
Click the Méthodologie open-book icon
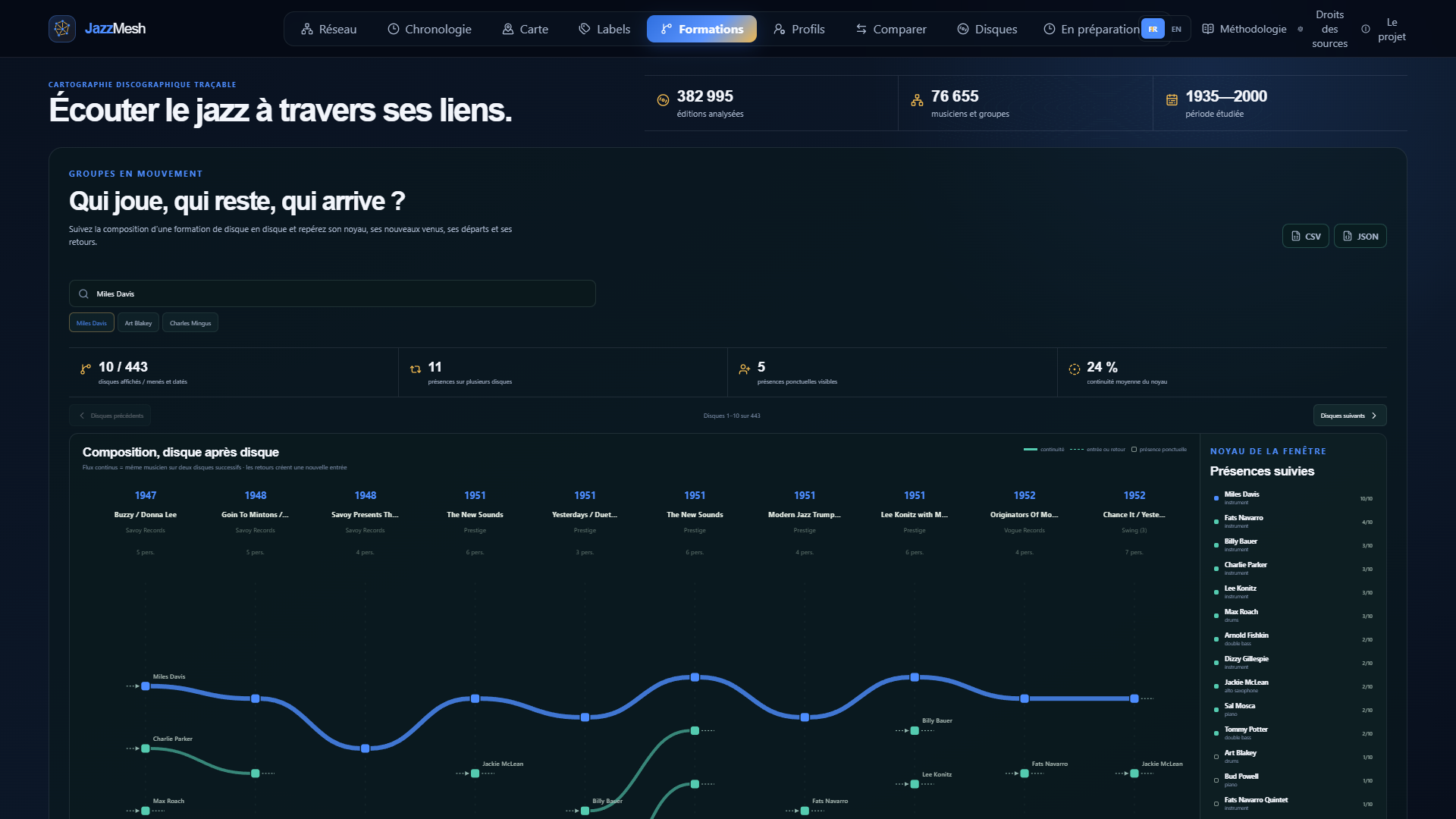point(1208,29)
